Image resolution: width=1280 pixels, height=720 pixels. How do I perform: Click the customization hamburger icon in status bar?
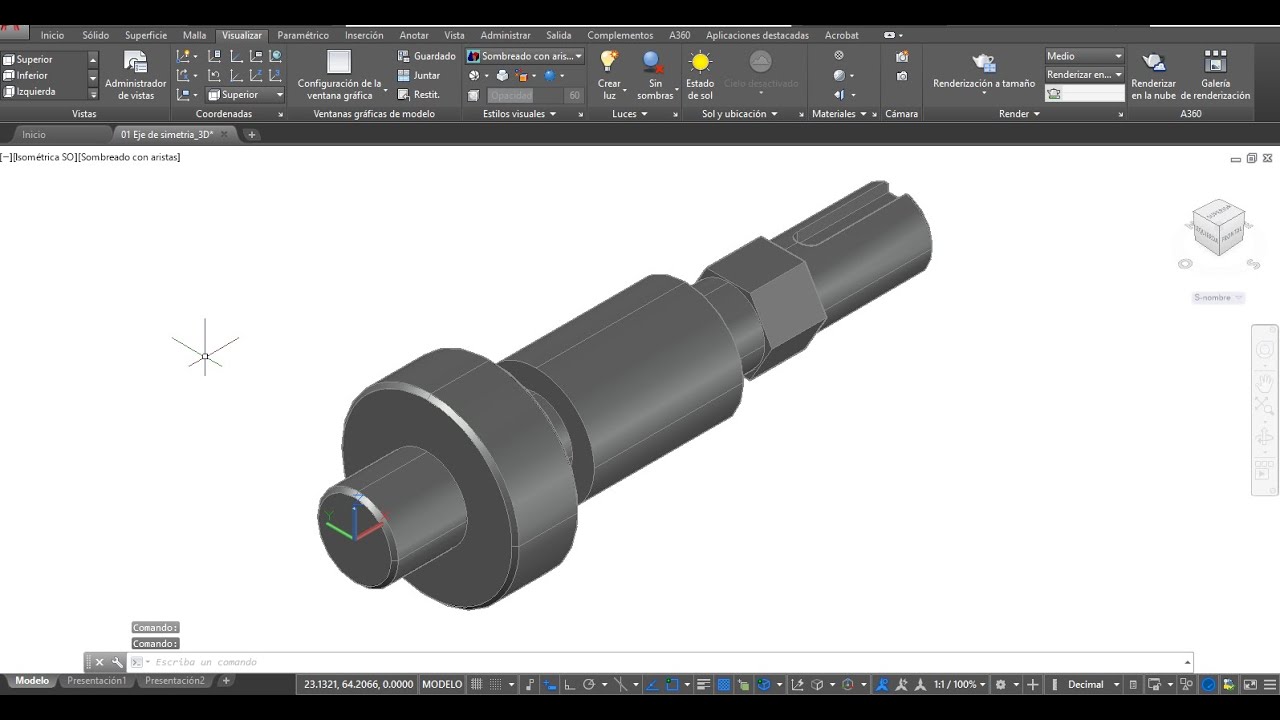1268,685
